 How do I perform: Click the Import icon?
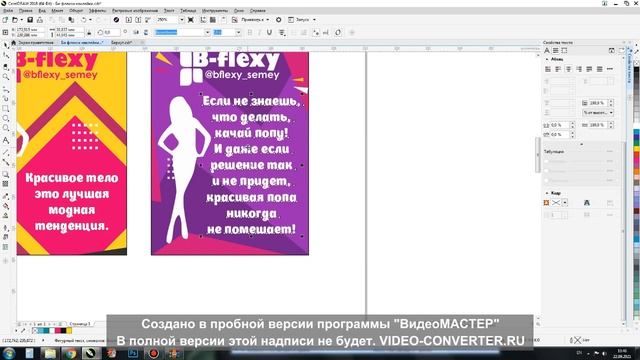click(129, 20)
